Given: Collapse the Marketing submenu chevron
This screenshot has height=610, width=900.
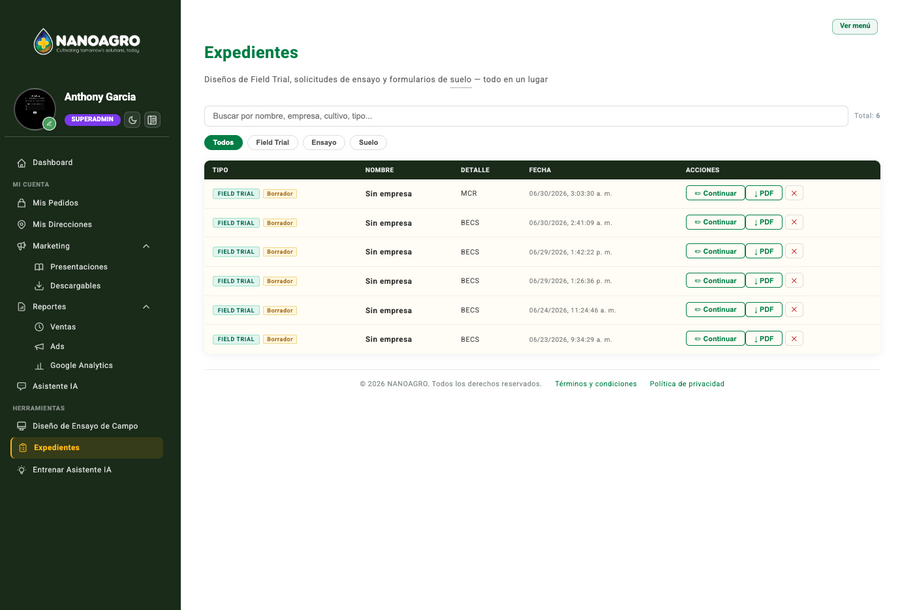Looking at the screenshot, I should point(146,246).
